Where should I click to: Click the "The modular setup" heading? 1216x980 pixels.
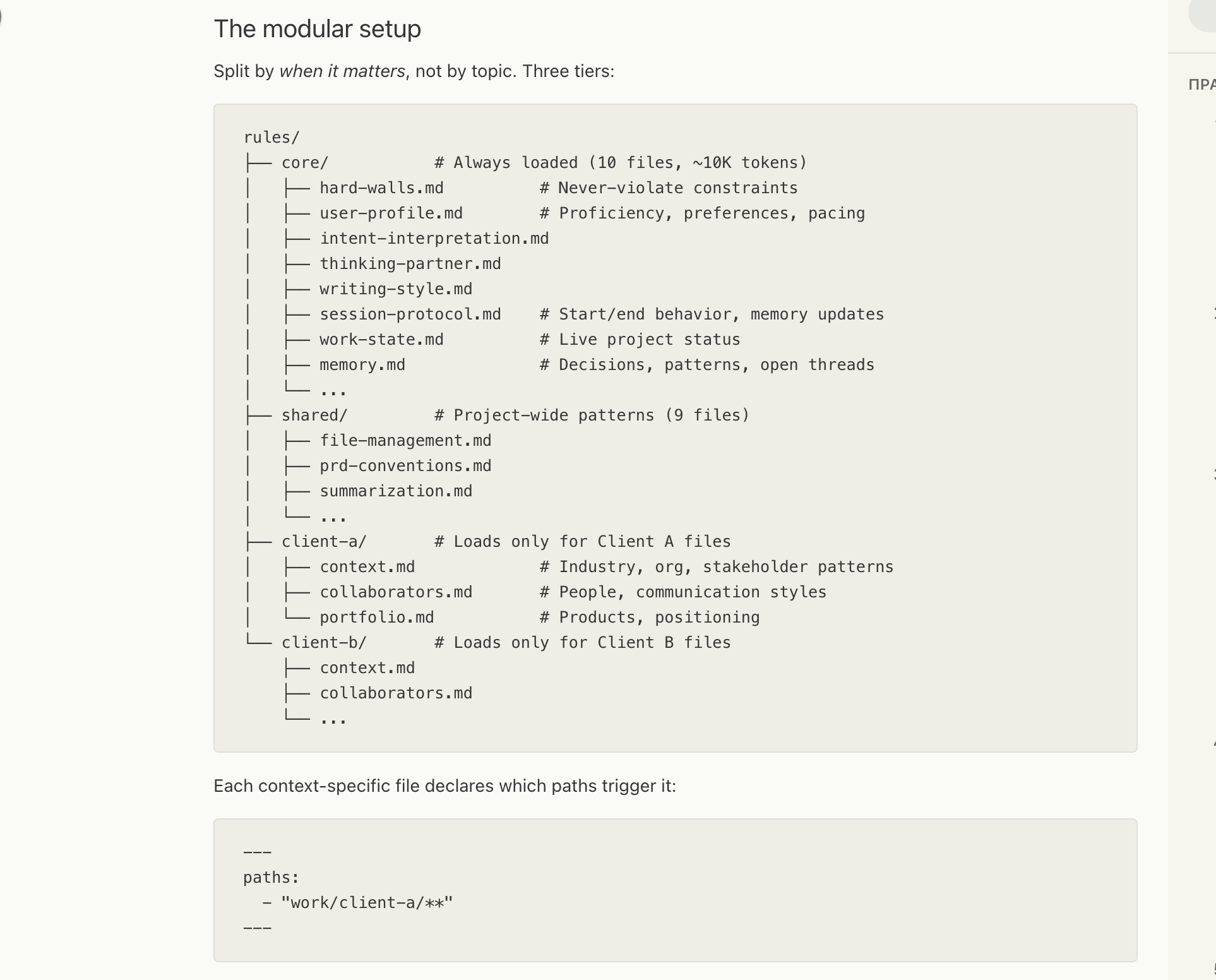317,29
